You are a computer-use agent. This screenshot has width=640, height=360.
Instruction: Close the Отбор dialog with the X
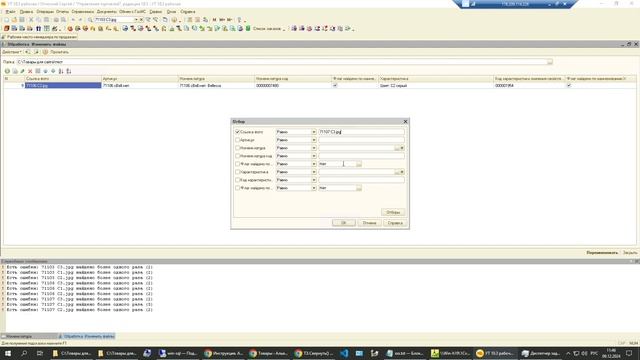click(405, 122)
